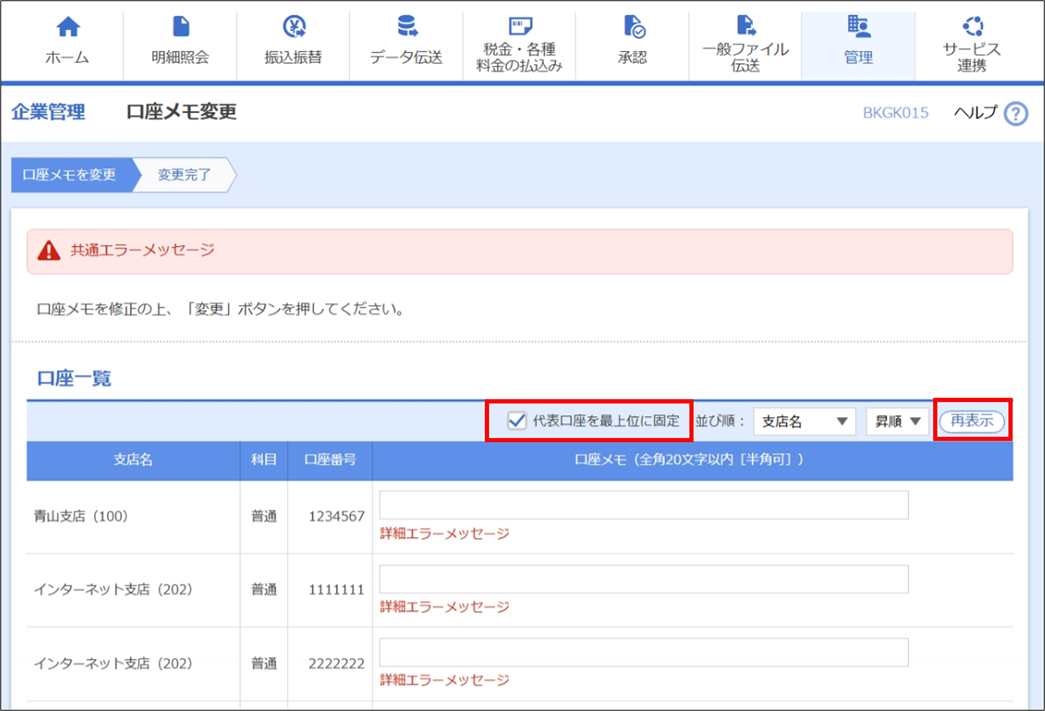This screenshot has height=711, width=1045.
Task: Select the 変更完了 step tab
Action: (185, 175)
